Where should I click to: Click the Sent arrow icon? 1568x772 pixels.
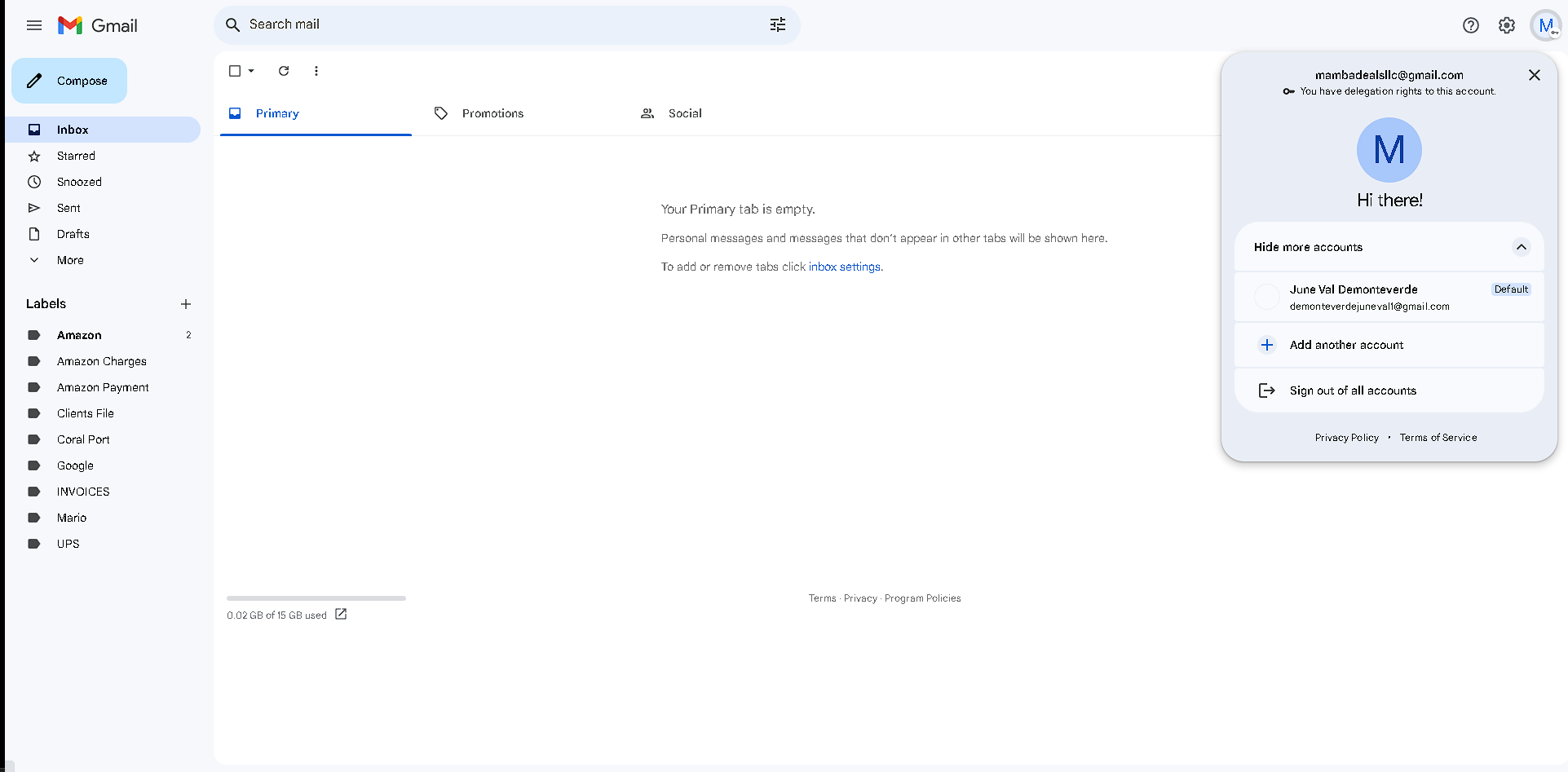point(34,208)
